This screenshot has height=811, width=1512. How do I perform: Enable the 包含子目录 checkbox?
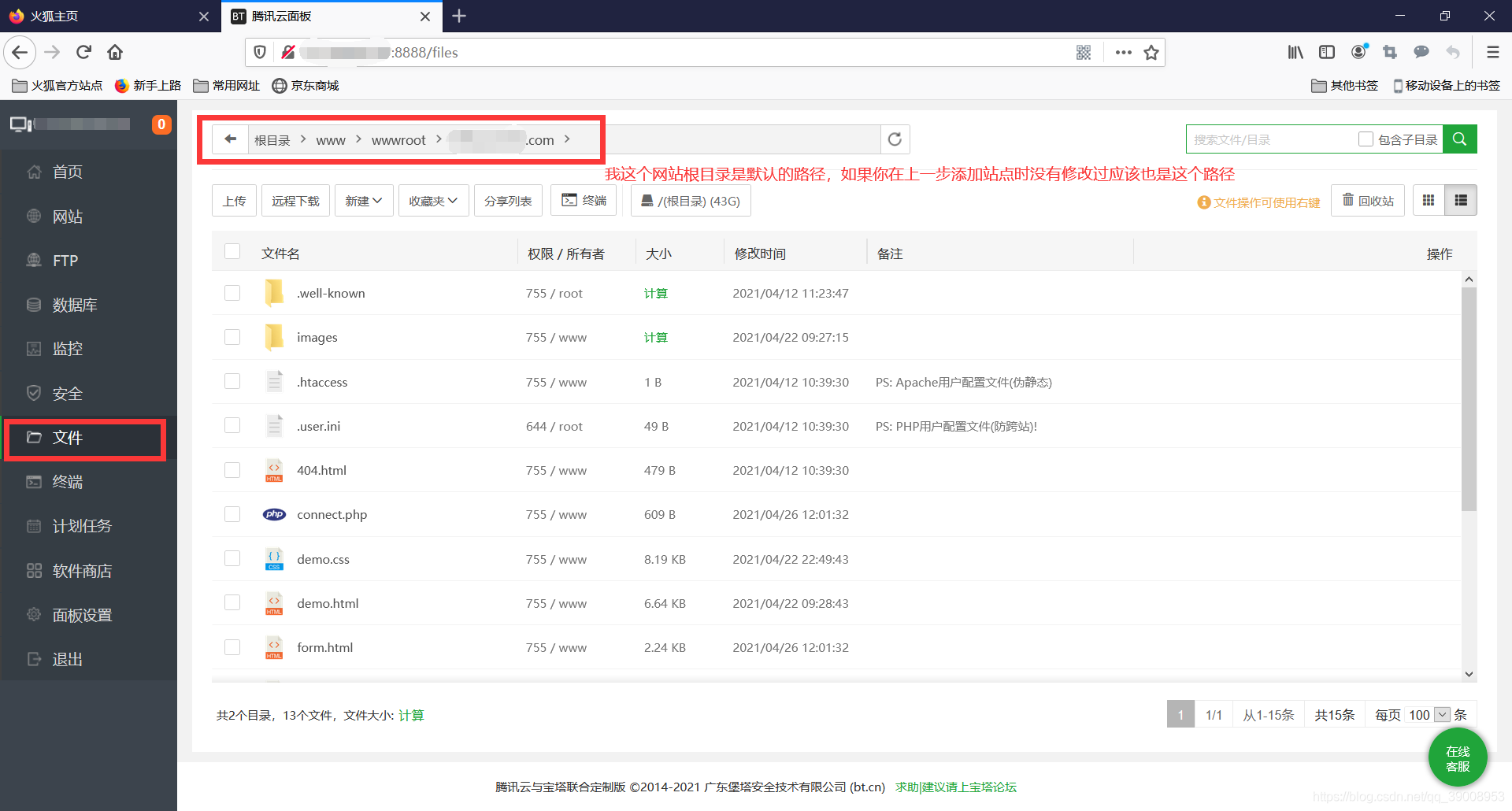(1366, 139)
